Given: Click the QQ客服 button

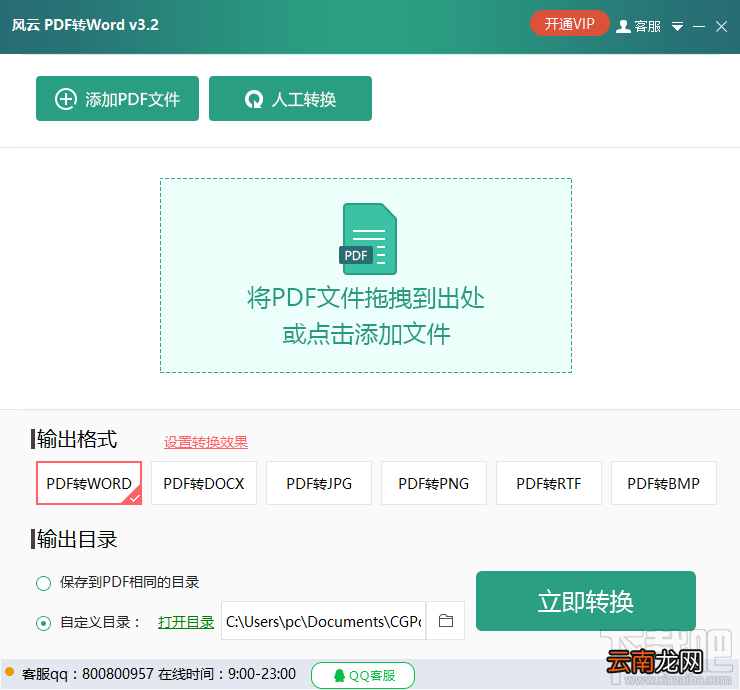Looking at the screenshot, I should 363,675.
